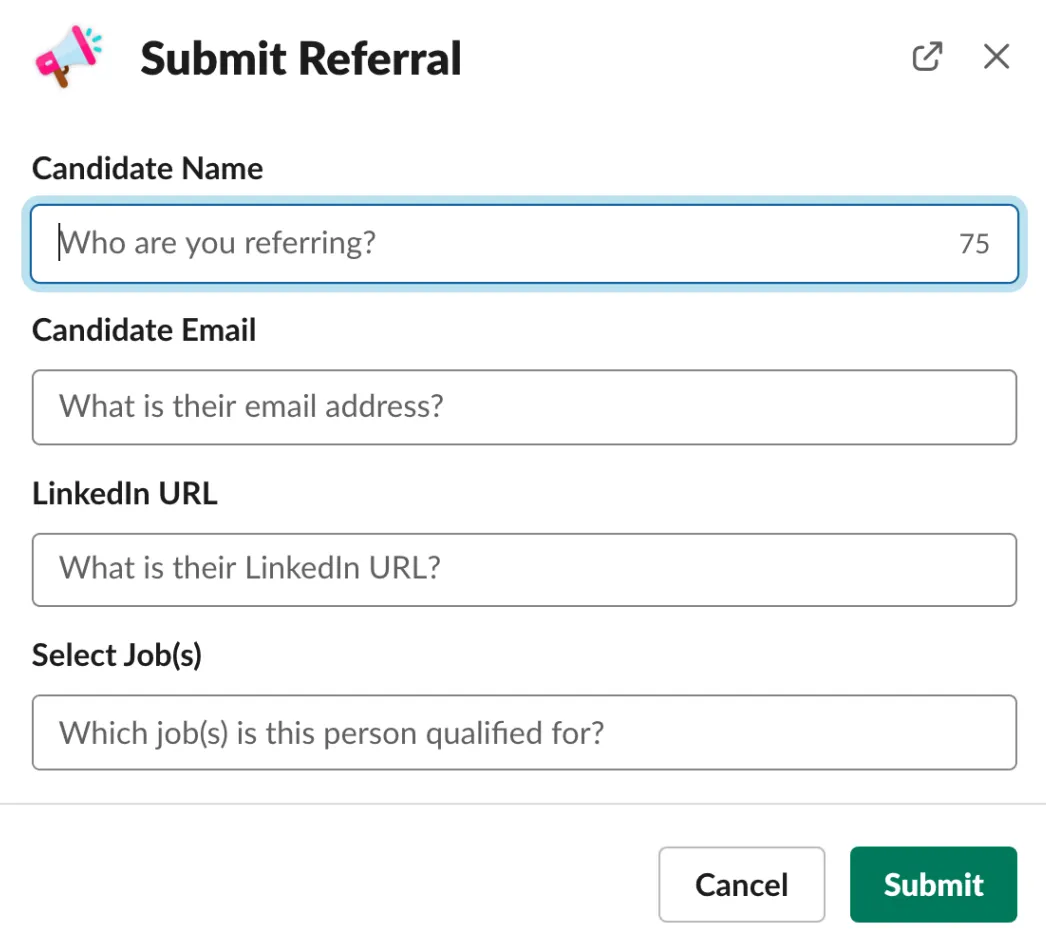The image size is (1046, 942).
Task: Click the Candidate Email label
Action: click(144, 330)
